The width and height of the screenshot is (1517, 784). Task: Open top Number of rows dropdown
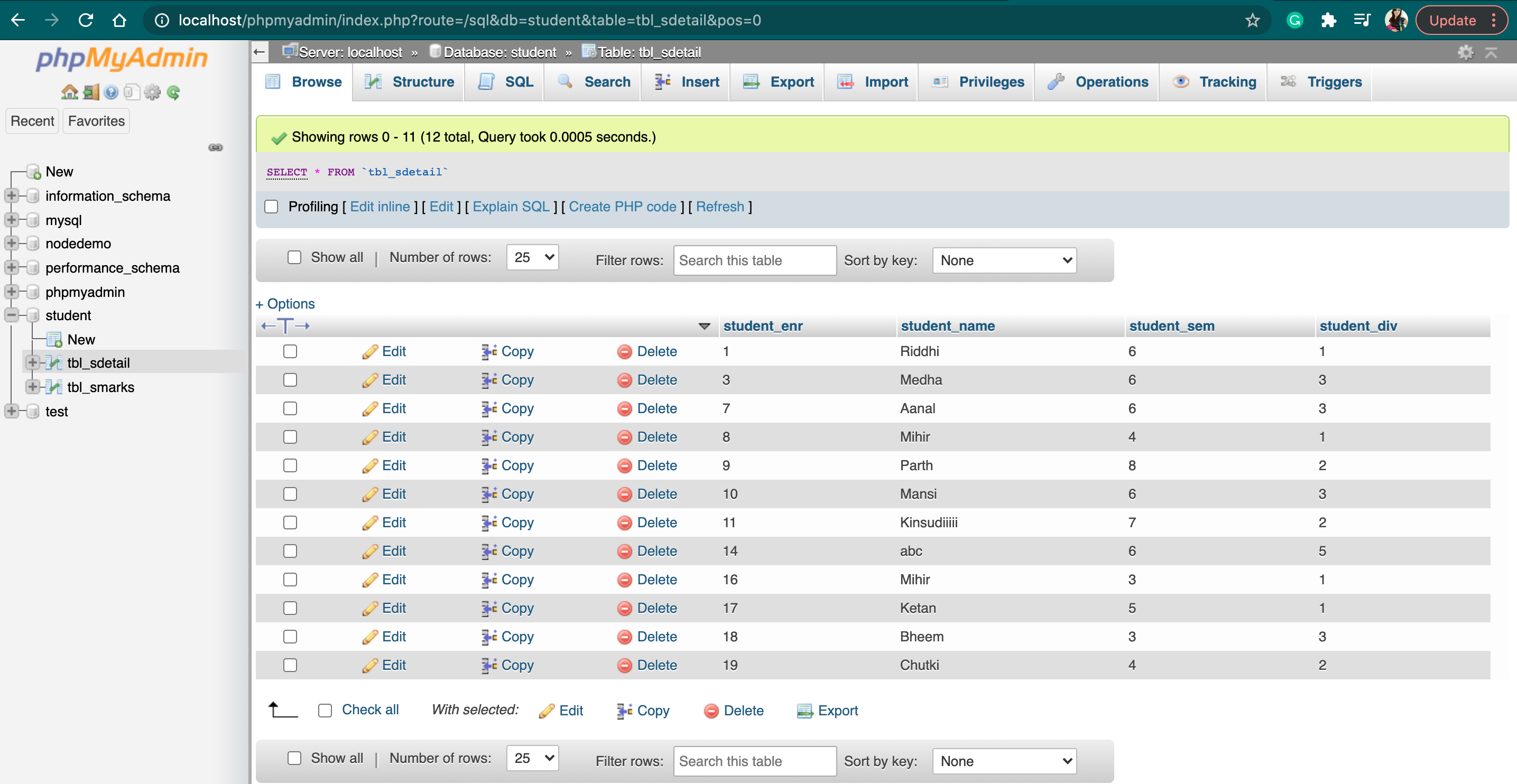[x=532, y=257]
